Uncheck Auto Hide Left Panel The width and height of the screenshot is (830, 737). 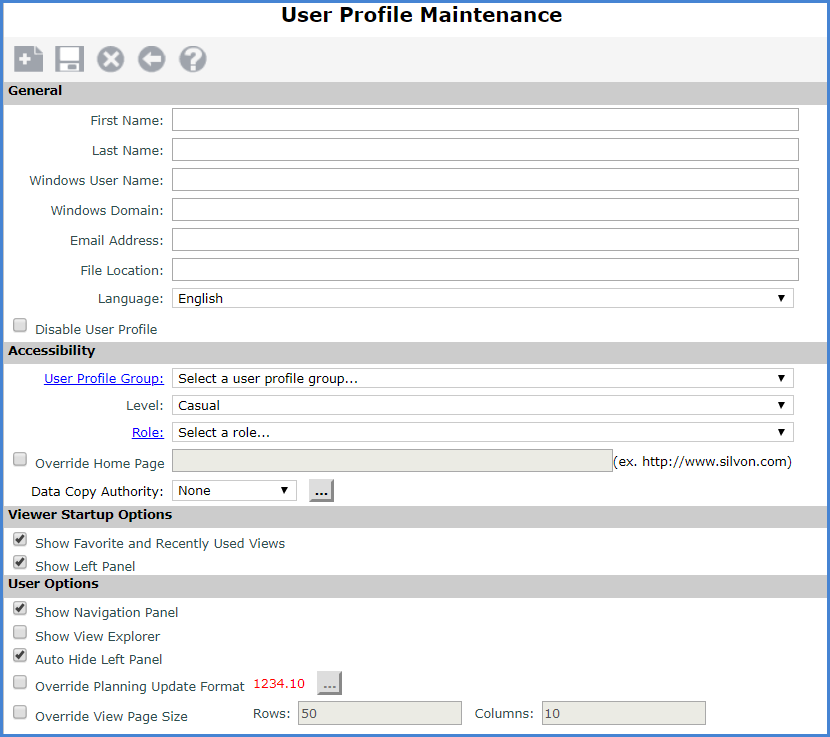(x=20, y=656)
